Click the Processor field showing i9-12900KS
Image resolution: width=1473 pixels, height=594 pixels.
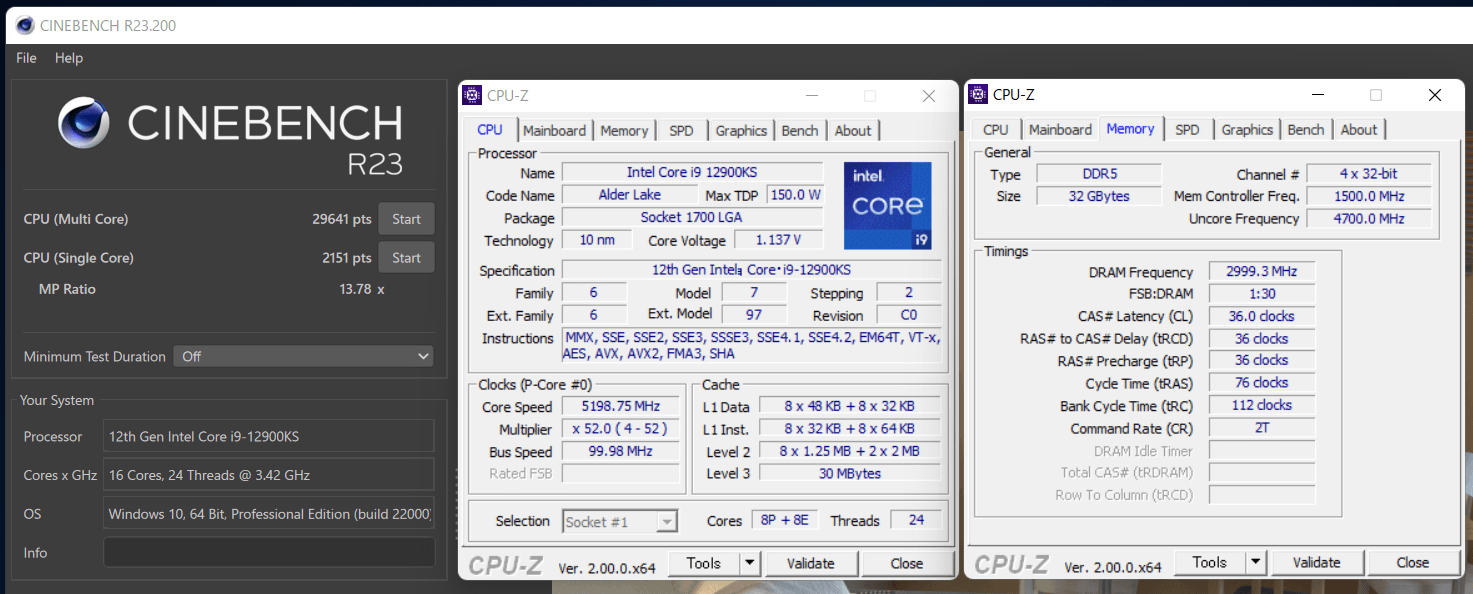(269, 436)
